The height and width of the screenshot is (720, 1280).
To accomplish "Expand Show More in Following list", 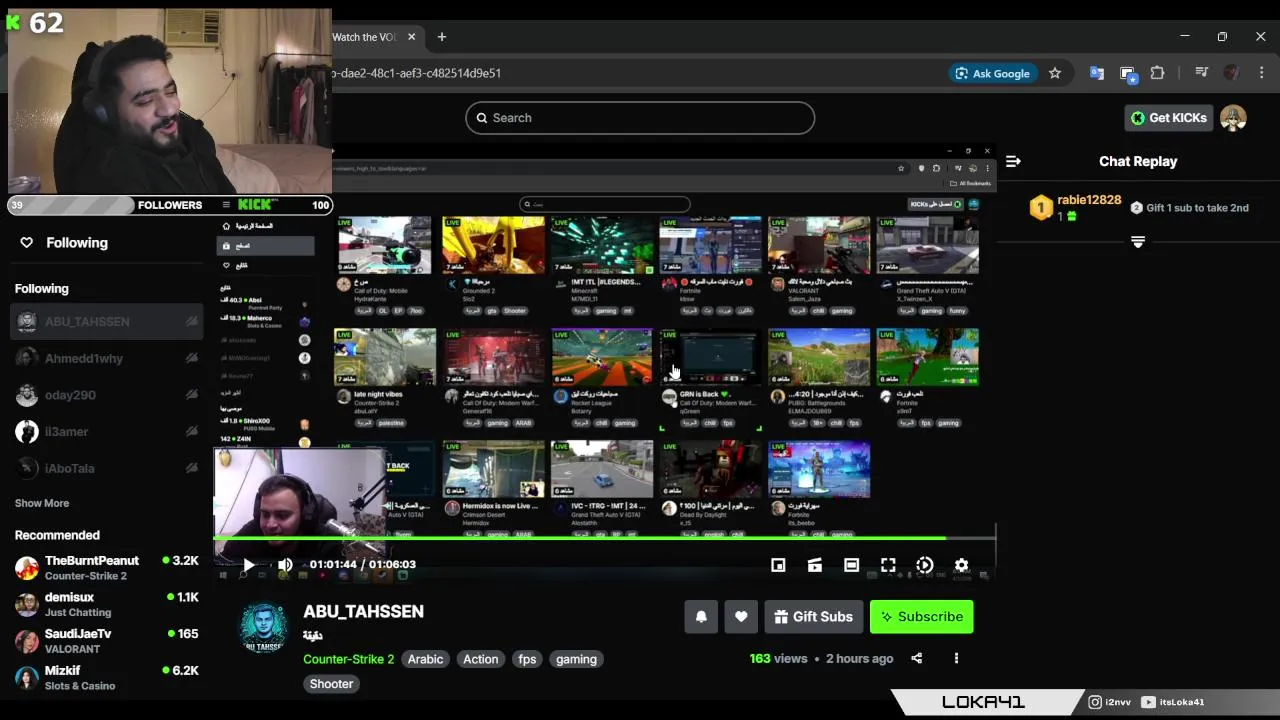I will pyautogui.click(x=42, y=503).
